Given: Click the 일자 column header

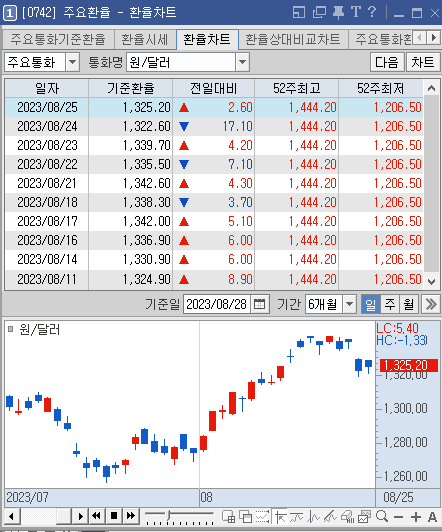Looking at the screenshot, I should pos(47,89).
